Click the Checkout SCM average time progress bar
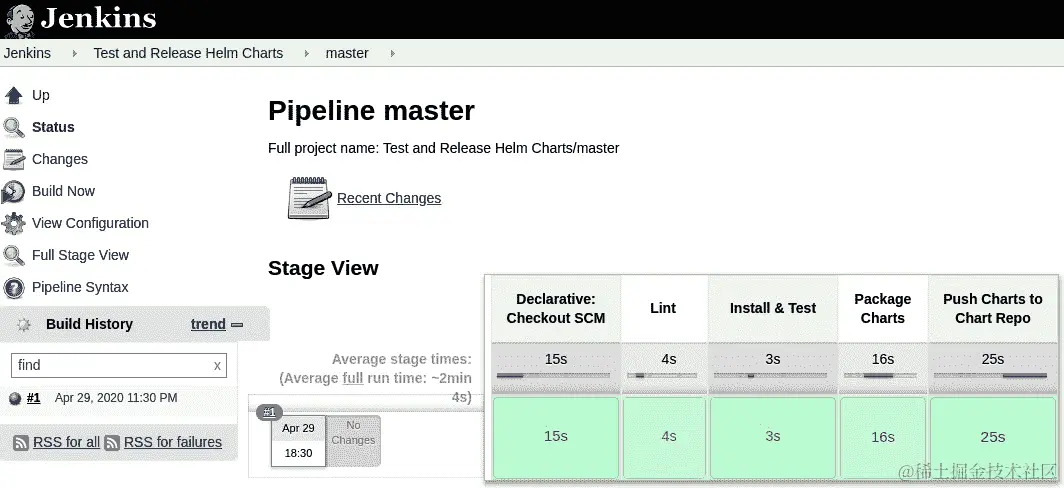 click(553, 375)
